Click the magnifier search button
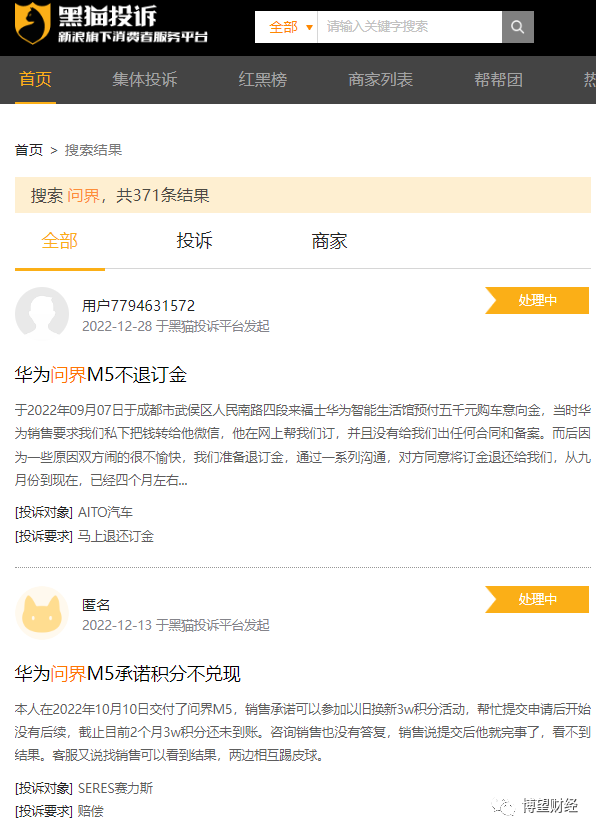Screen dimensions: 596x832 point(517,27)
